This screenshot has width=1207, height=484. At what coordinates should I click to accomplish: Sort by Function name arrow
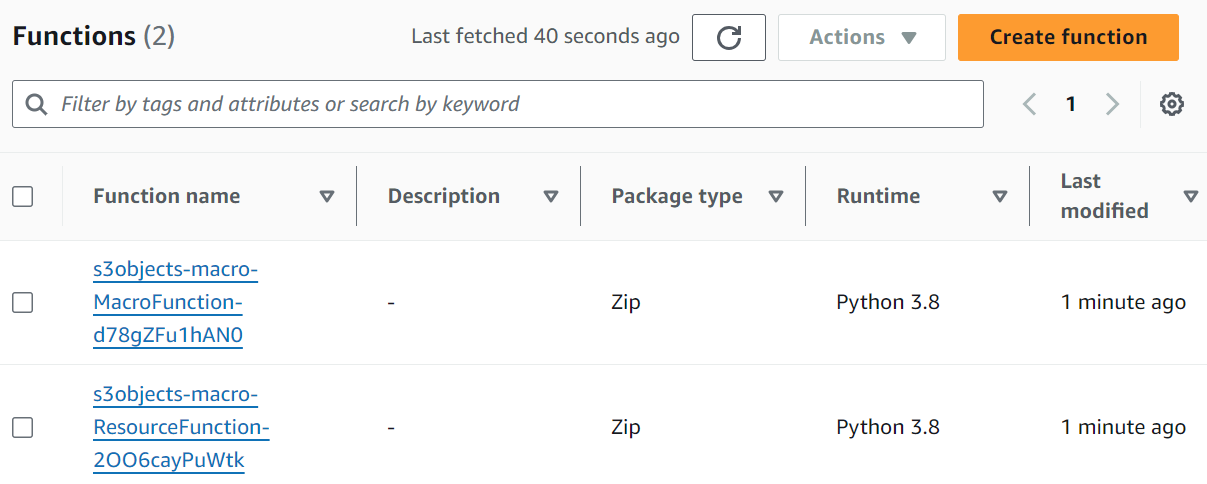click(326, 196)
